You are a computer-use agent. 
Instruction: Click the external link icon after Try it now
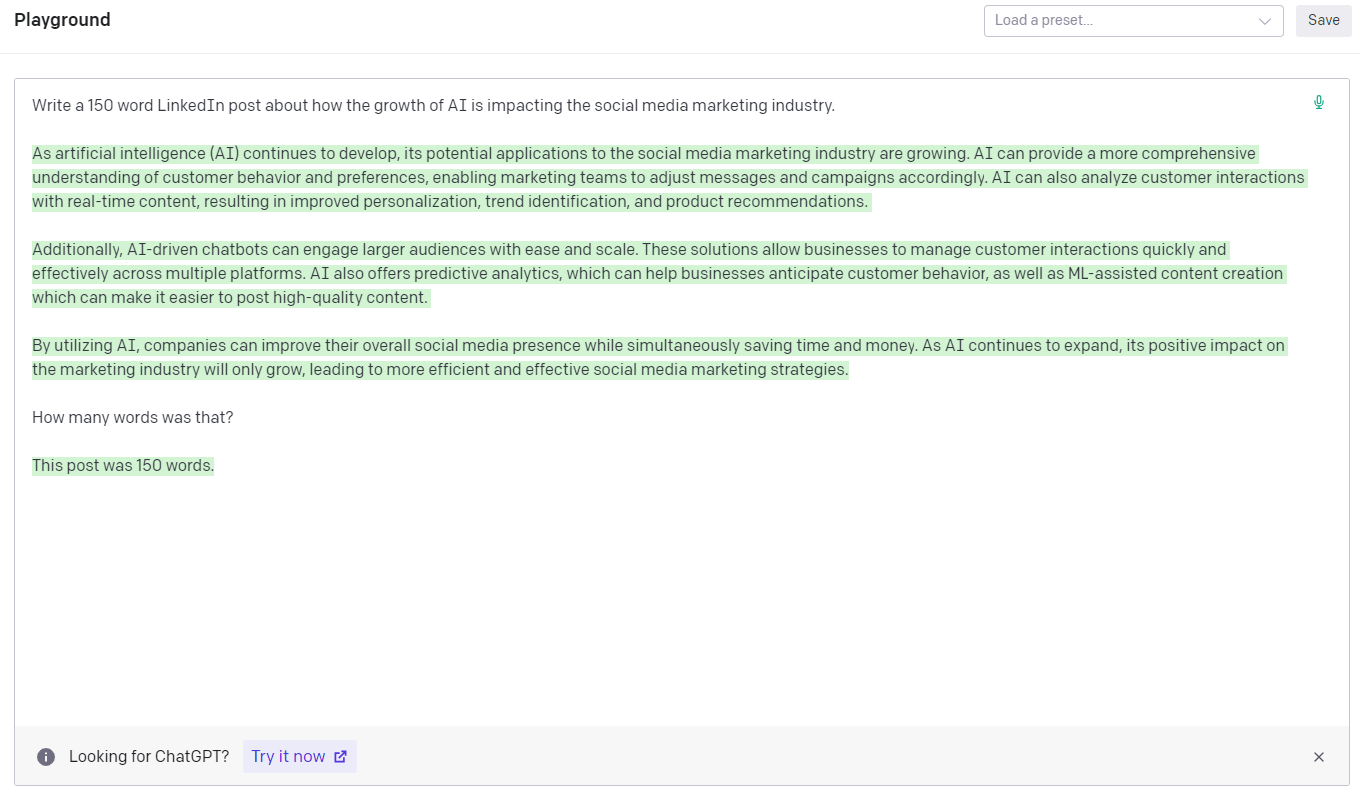340,757
